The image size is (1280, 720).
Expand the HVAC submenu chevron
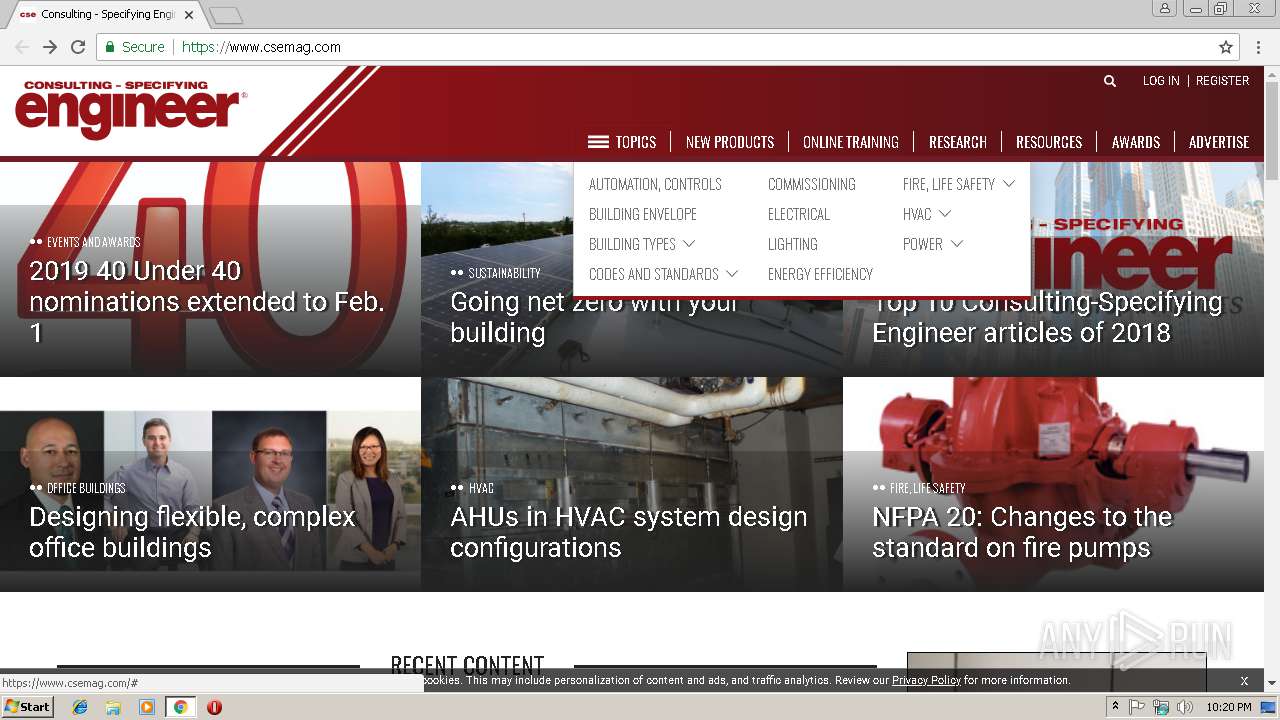[x=945, y=214]
